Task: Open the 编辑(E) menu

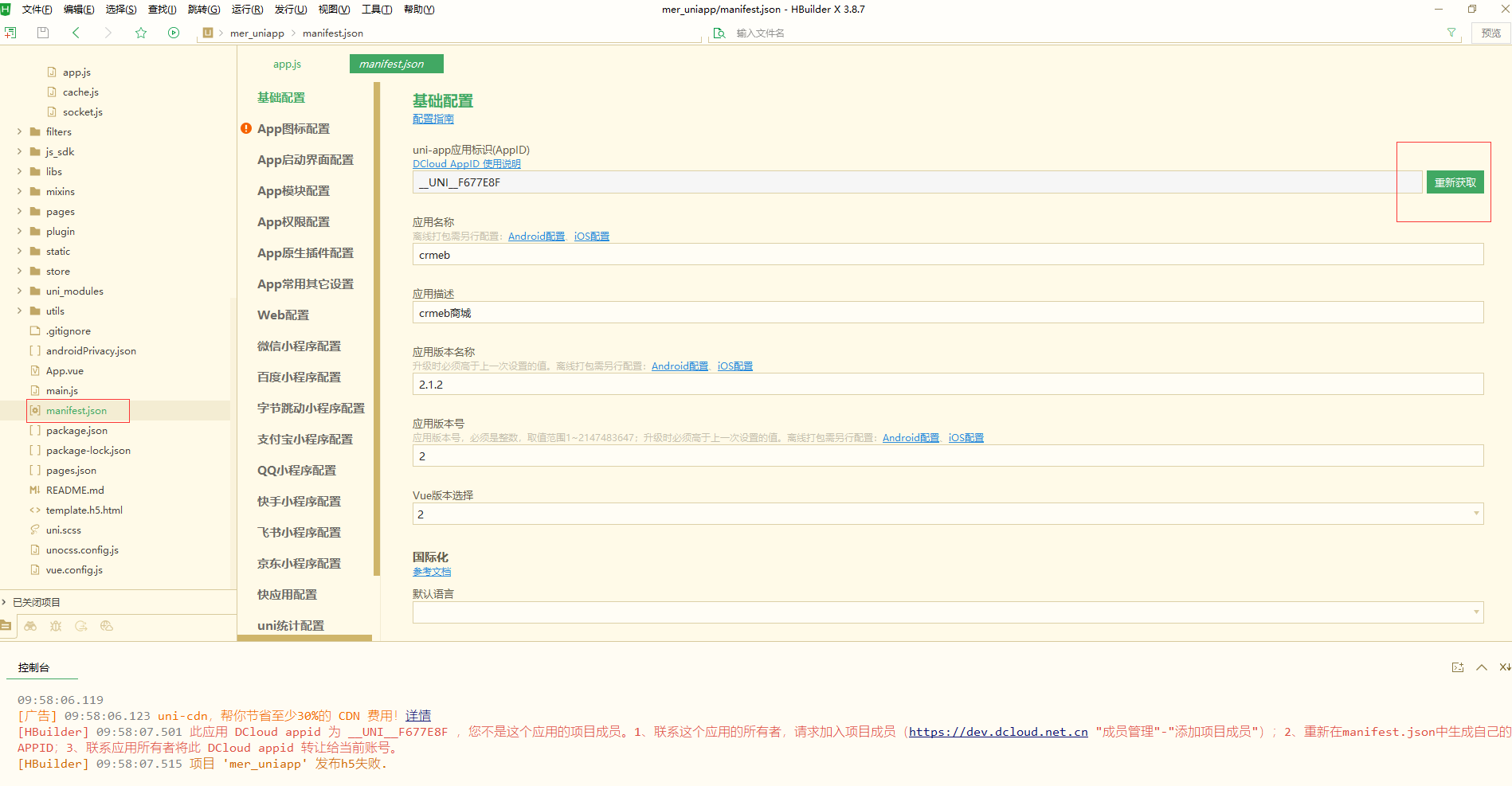Action: pyautogui.click(x=79, y=10)
